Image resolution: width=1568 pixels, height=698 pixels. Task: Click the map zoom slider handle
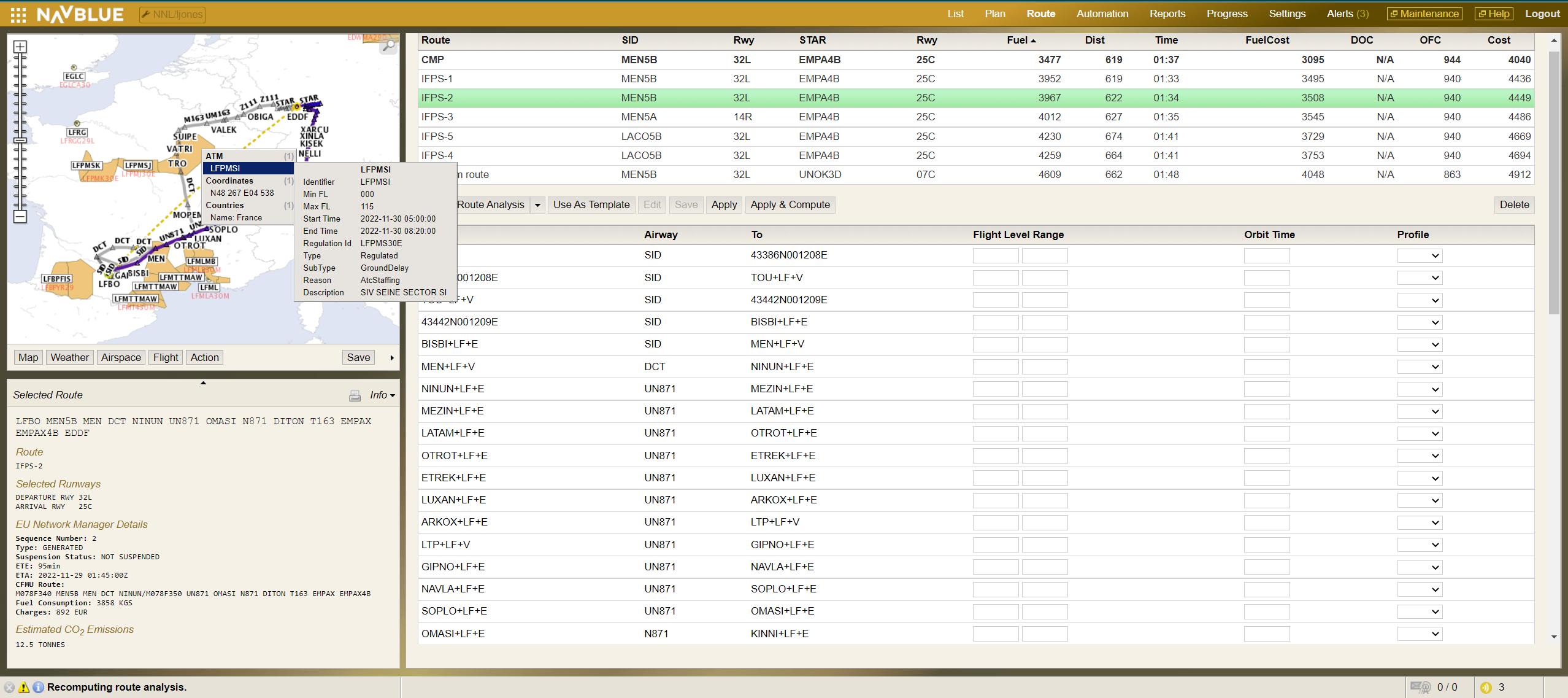20,141
